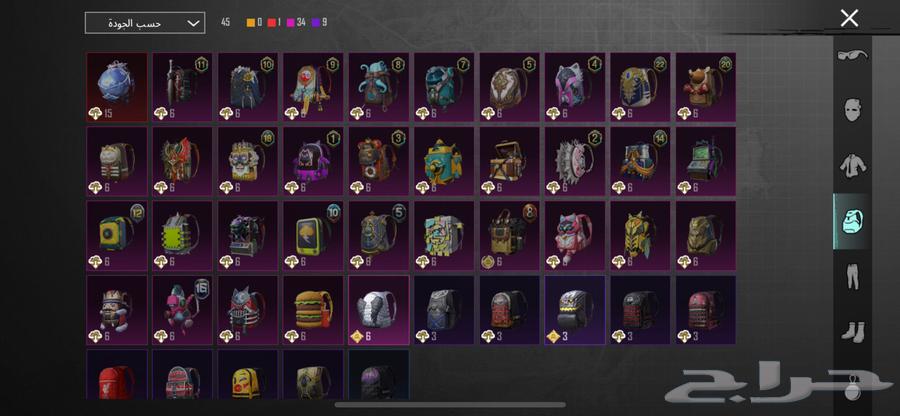This screenshot has width=900, height=416.
Task: Open the pants category icon
Action: pos(852,276)
